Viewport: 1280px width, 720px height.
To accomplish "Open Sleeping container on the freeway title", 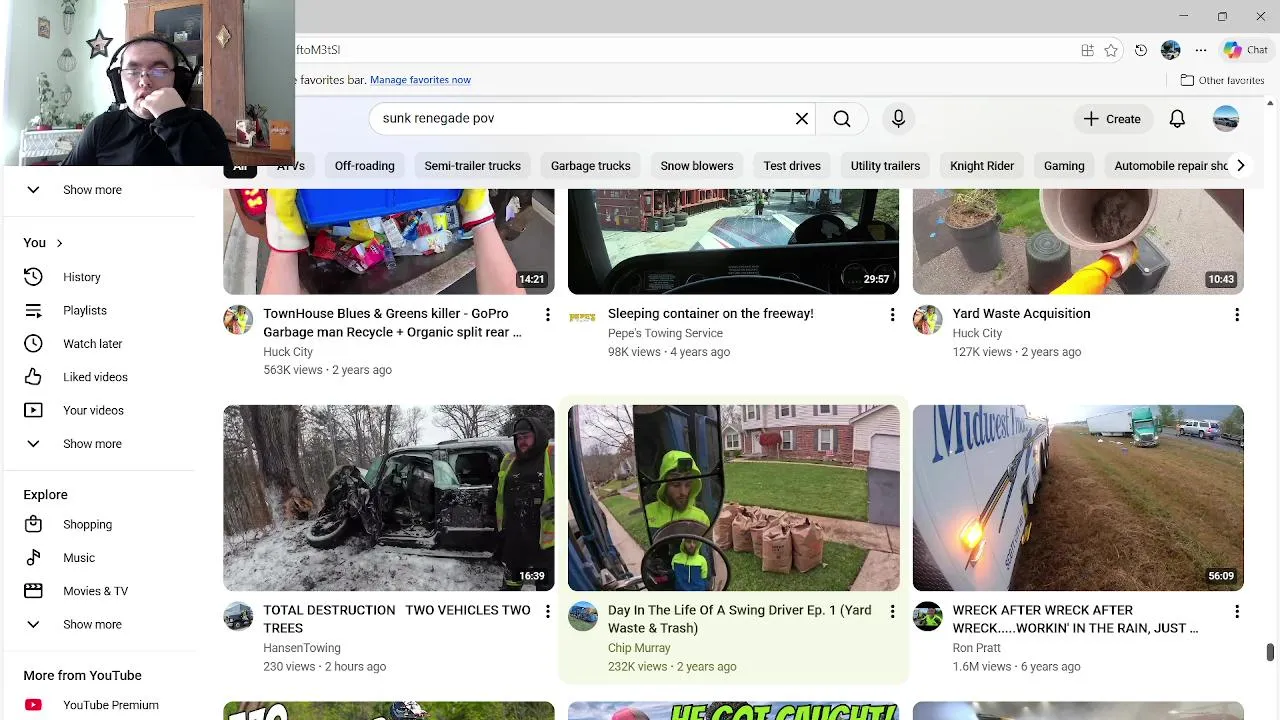I will click(x=711, y=314).
